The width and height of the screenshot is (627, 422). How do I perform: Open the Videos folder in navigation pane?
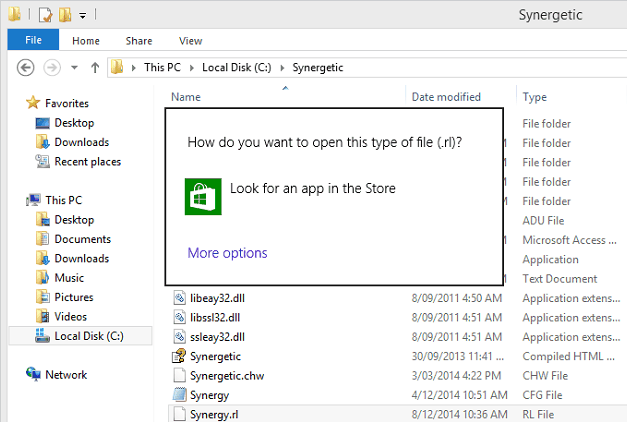click(x=70, y=316)
